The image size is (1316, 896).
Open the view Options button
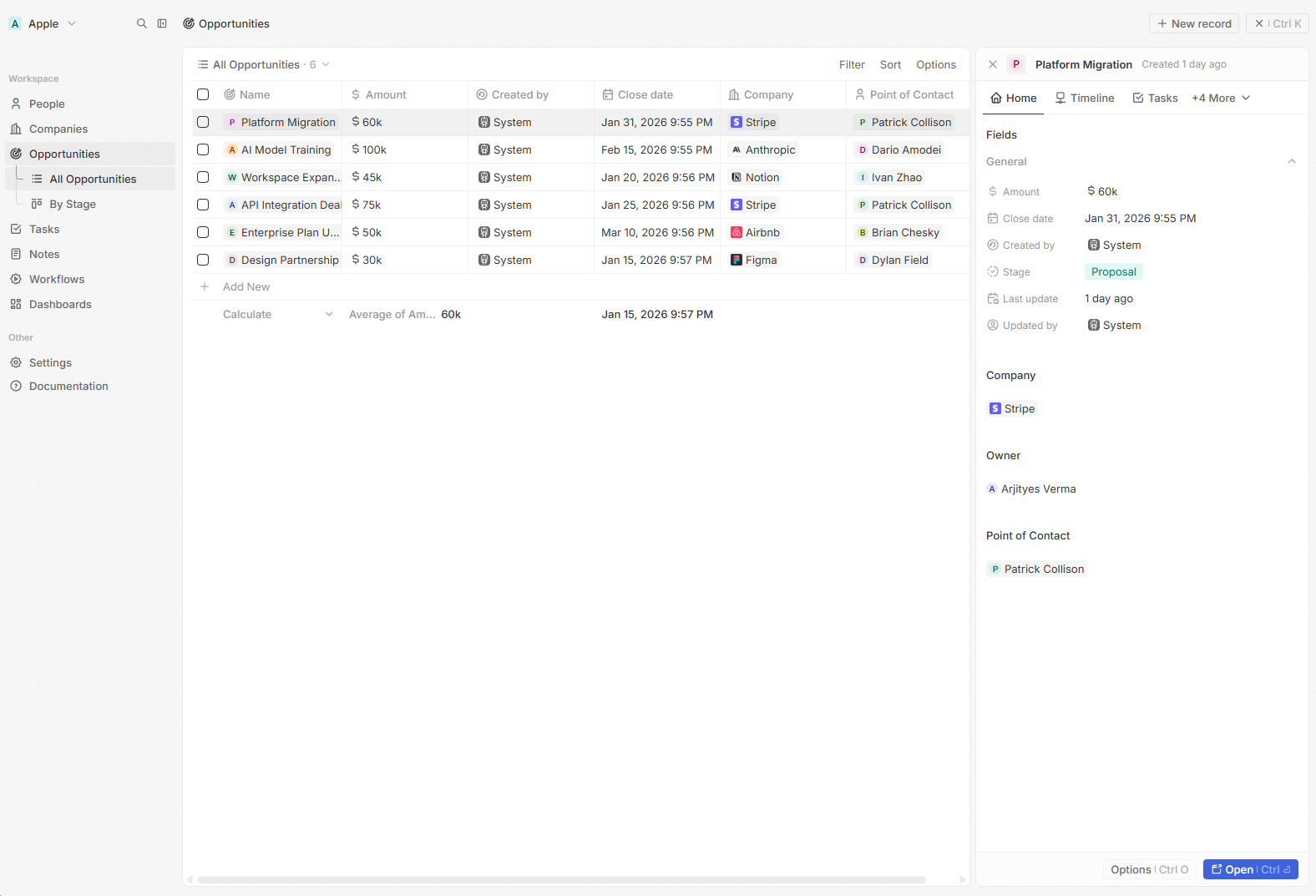coord(936,64)
